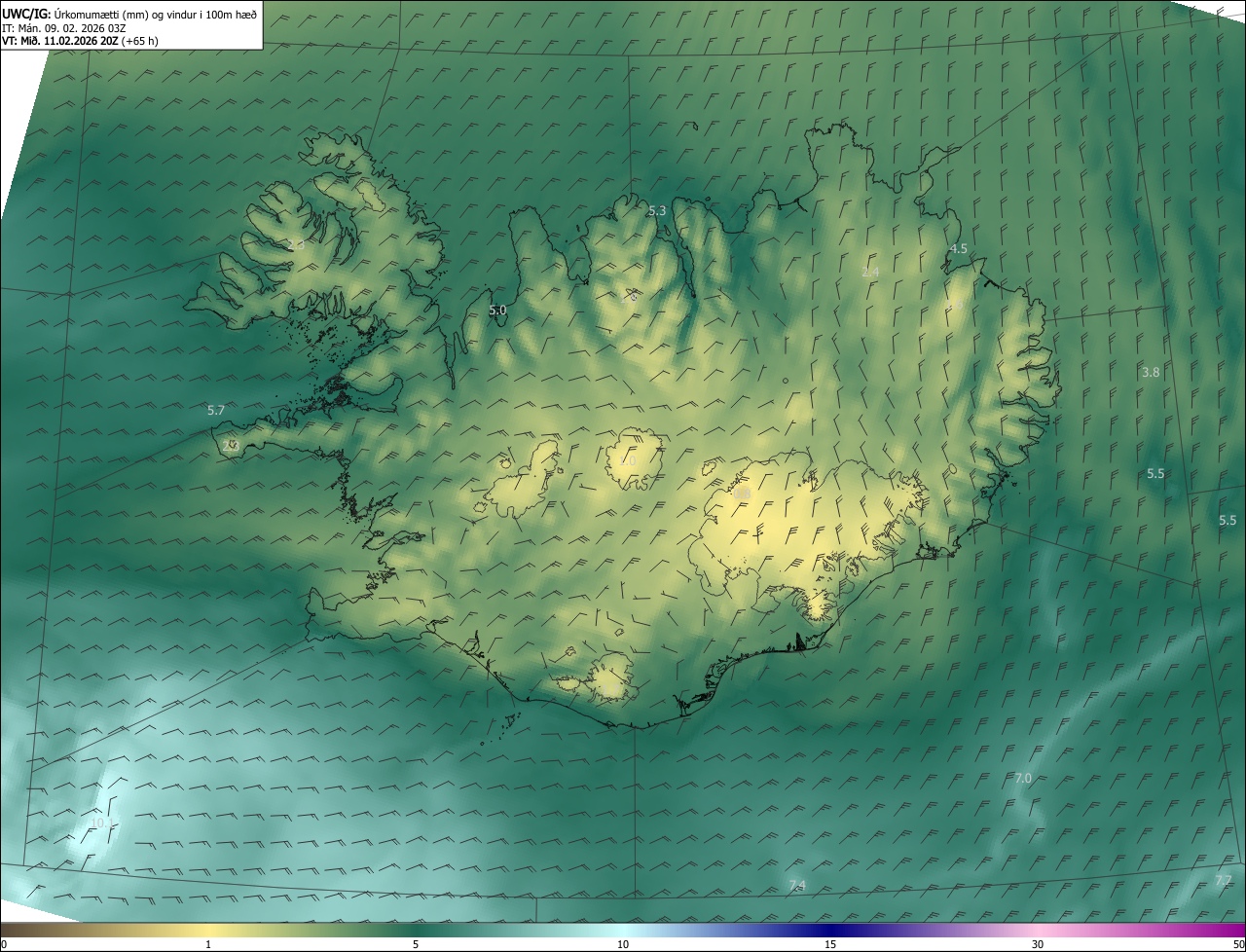Click the 2.4 value label inland in the northeast
The width and height of the screenshot is (1246, 952).
[x=870, y=273]
